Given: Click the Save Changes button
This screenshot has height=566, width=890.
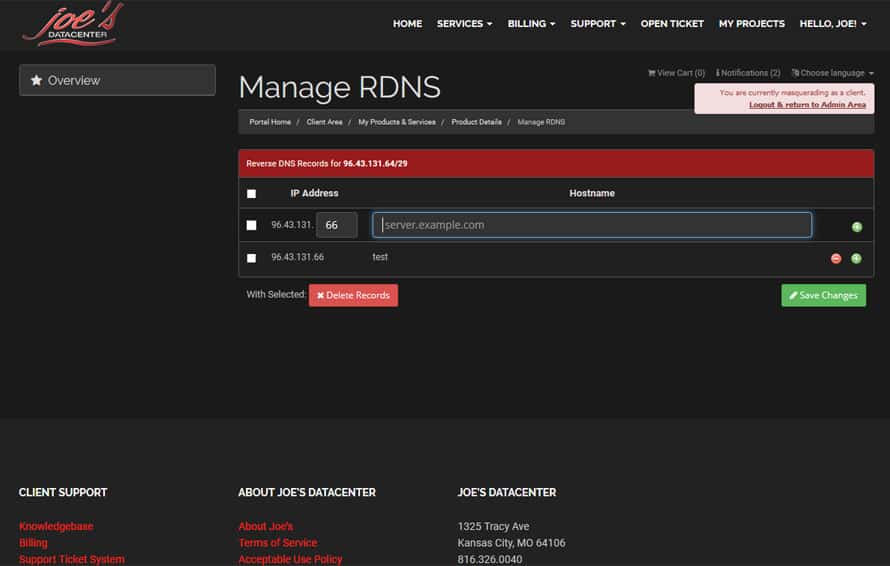Looking at the screenshot, I should pos(824,295).
